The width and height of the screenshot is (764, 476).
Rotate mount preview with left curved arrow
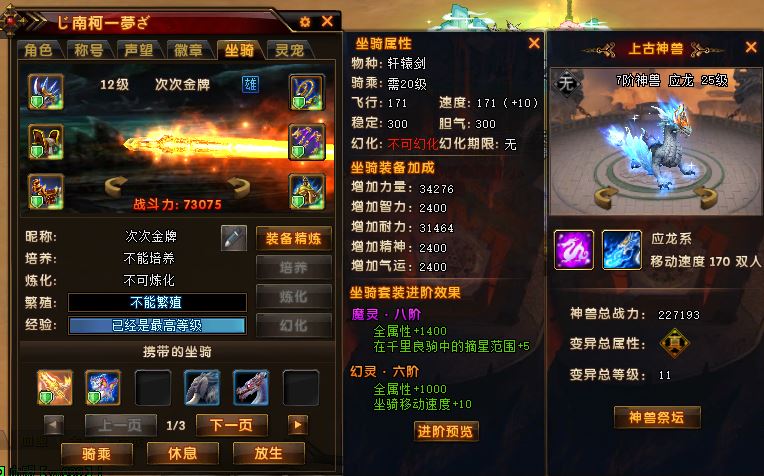(x=116, y=187)
